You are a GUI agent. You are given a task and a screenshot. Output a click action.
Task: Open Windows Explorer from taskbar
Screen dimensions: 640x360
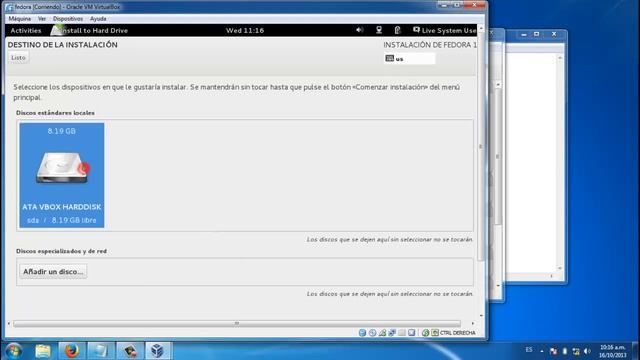point(42,351)
